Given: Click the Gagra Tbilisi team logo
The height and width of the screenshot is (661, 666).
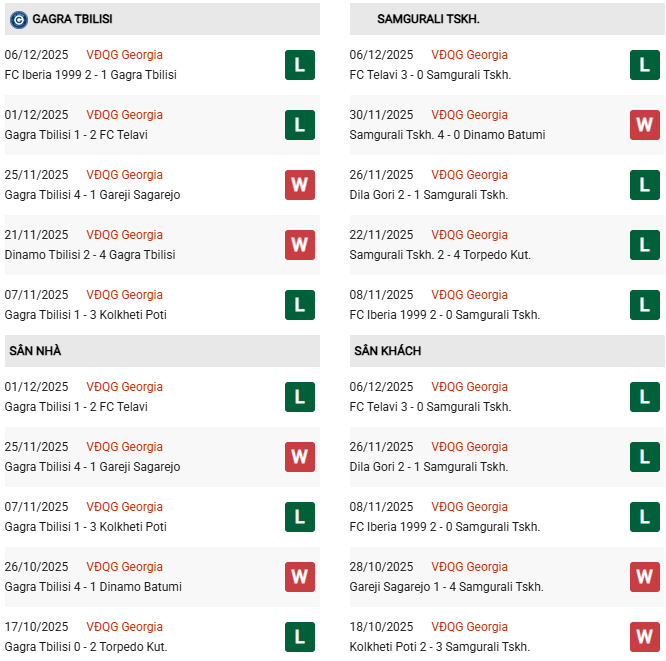Looking at the screenshot, I should 18,19.
